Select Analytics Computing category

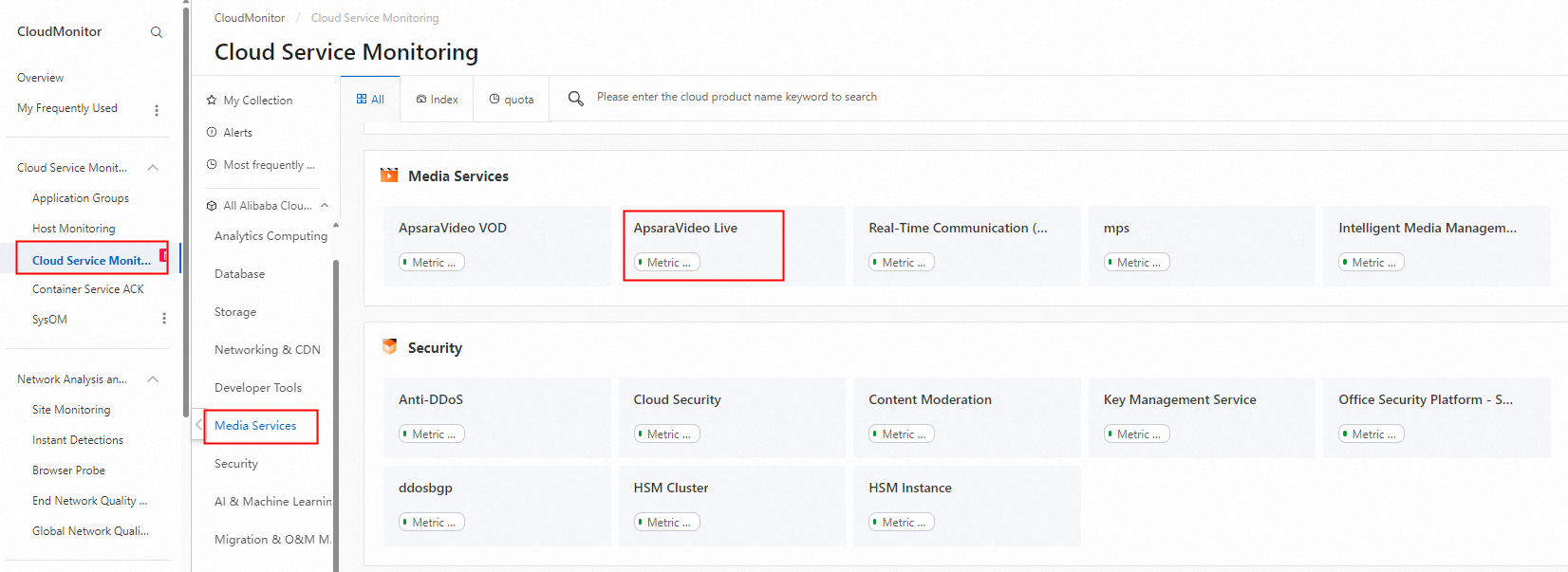[x=271, y=236]
